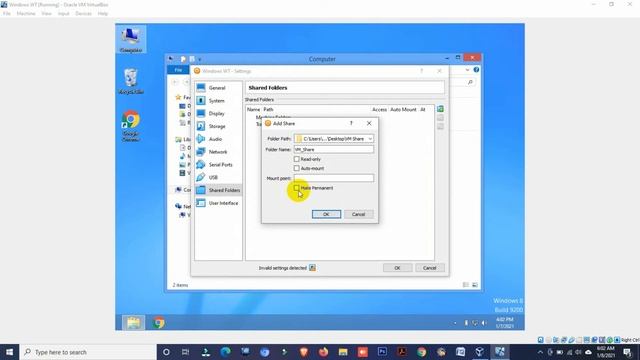Viewport: 640px width, 360px height.
Task: Click the Settings window help question mark
Action: tap(422, 71)
